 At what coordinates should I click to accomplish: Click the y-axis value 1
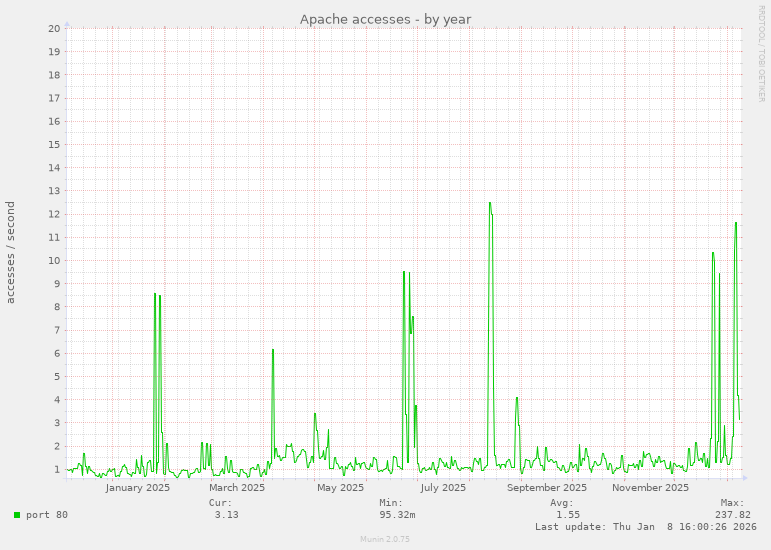coord(57,469)
